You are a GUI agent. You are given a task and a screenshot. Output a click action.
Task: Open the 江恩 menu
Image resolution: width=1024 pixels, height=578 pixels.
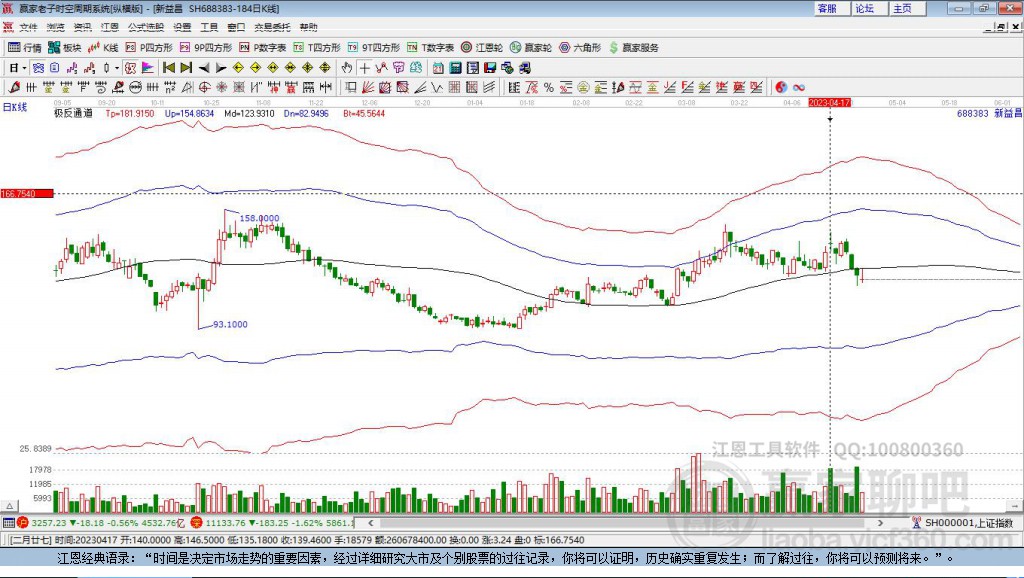(110, 27)
